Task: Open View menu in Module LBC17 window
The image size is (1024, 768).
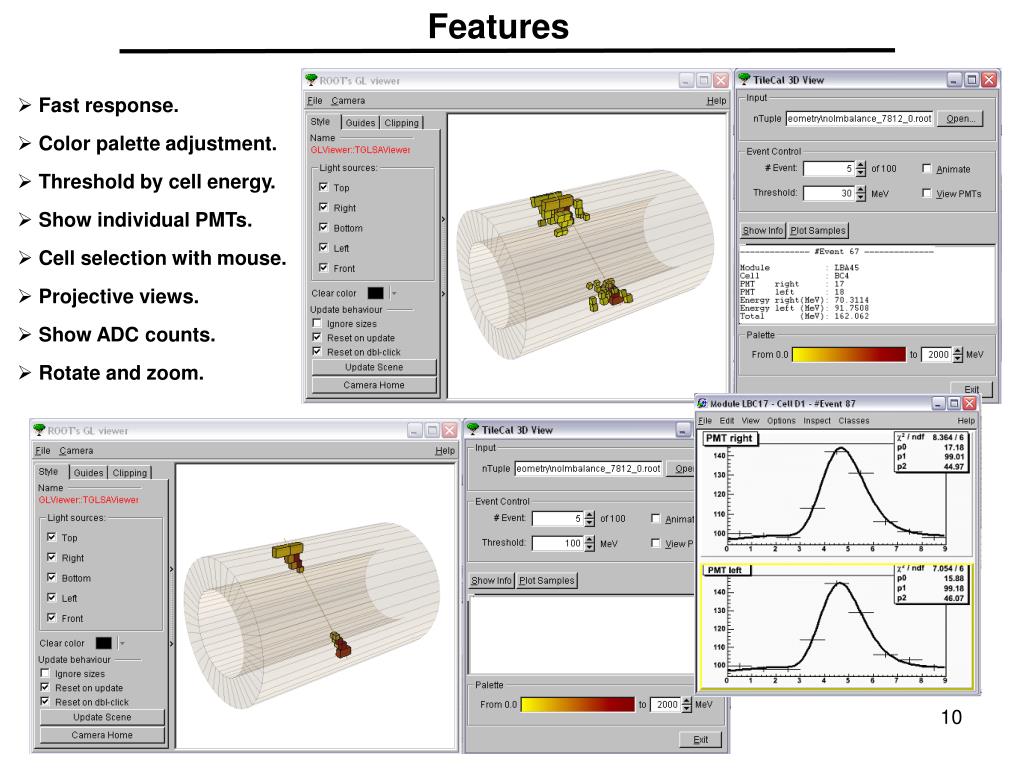Action: (x=750, y=421)
